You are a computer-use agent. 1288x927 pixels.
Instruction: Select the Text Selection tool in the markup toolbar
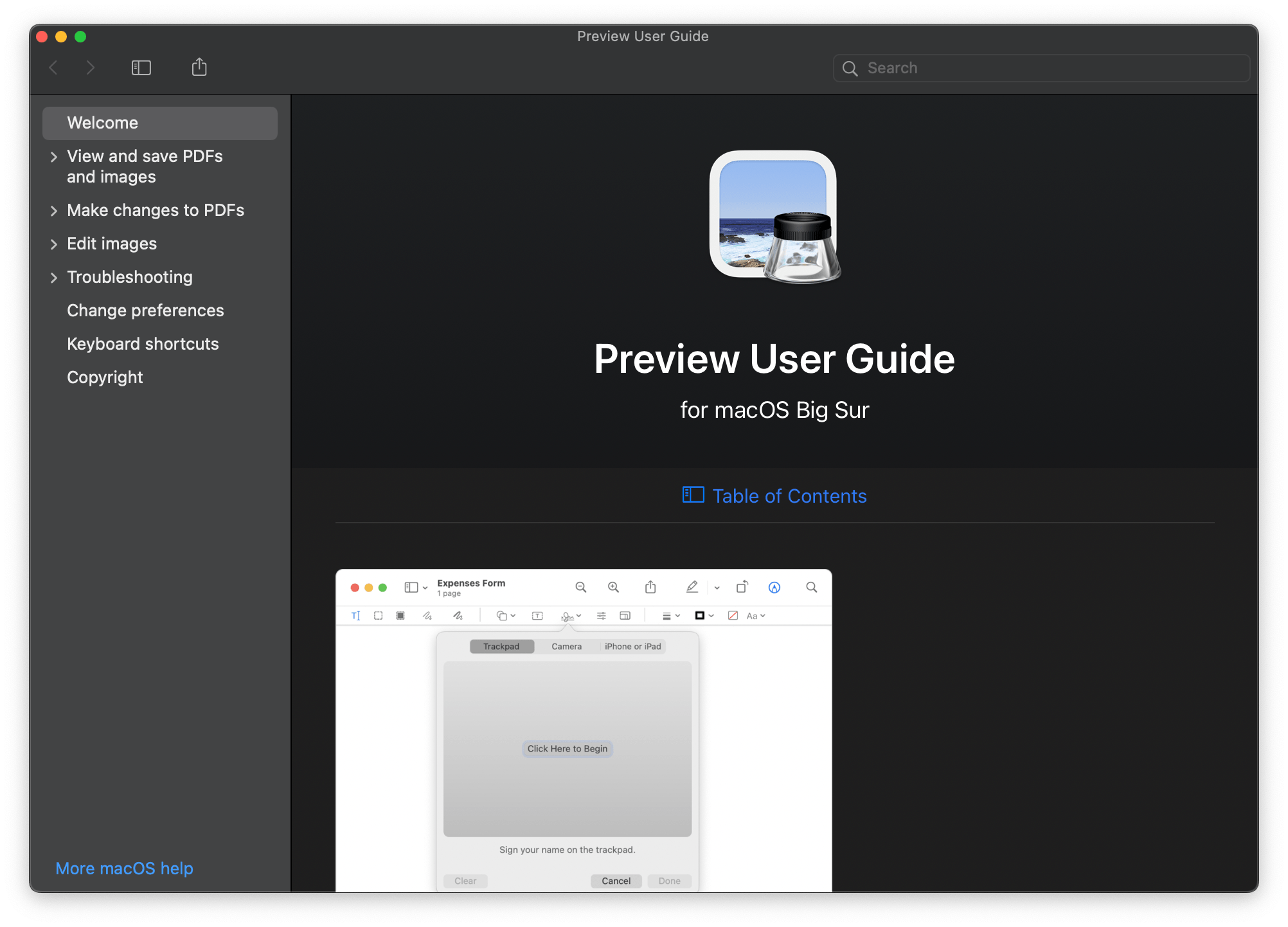(355, 616)
